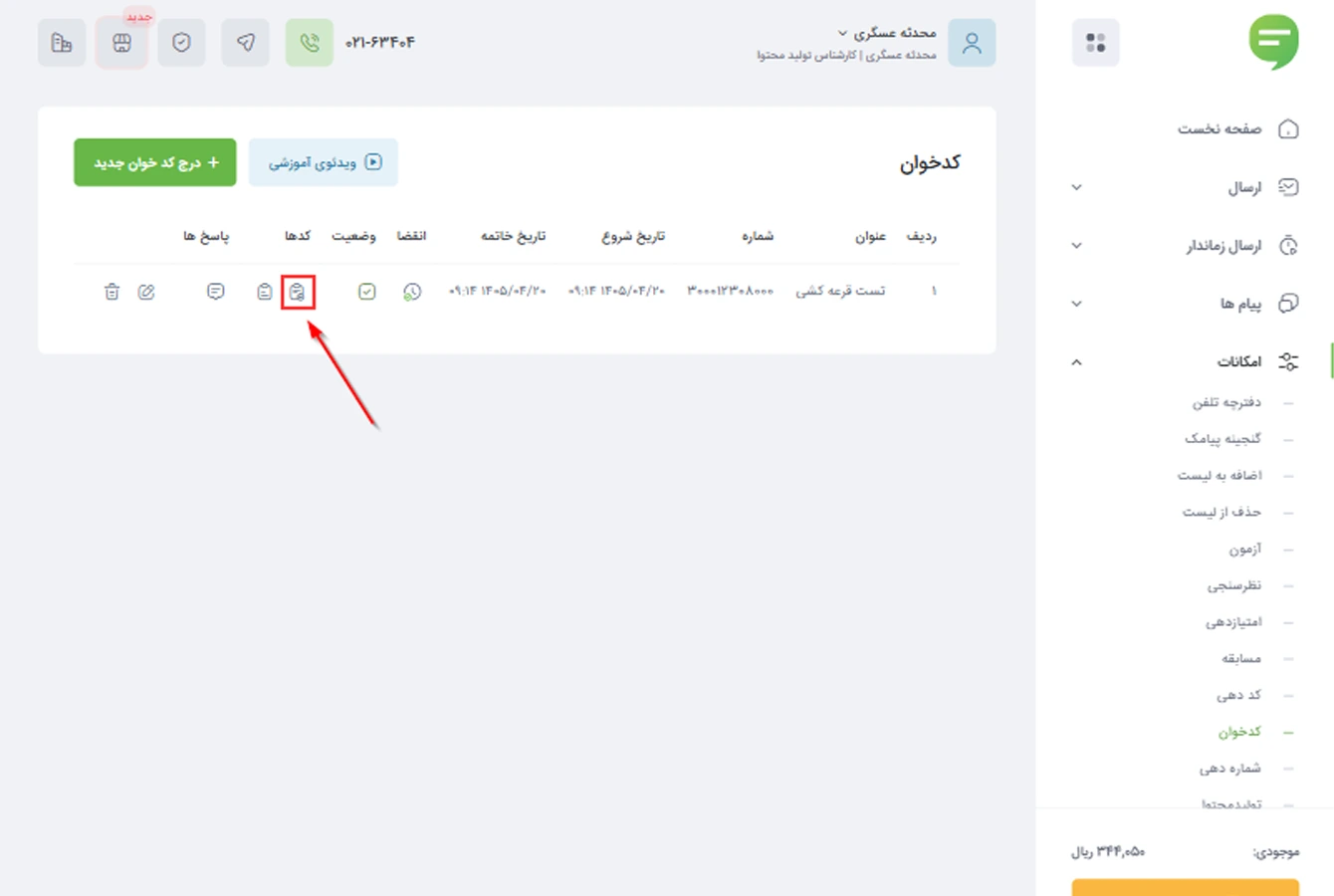This screenshot has width=1334, height=896.
Task: Click the تست قرعه کشی title cell
Action: point(840,291)
